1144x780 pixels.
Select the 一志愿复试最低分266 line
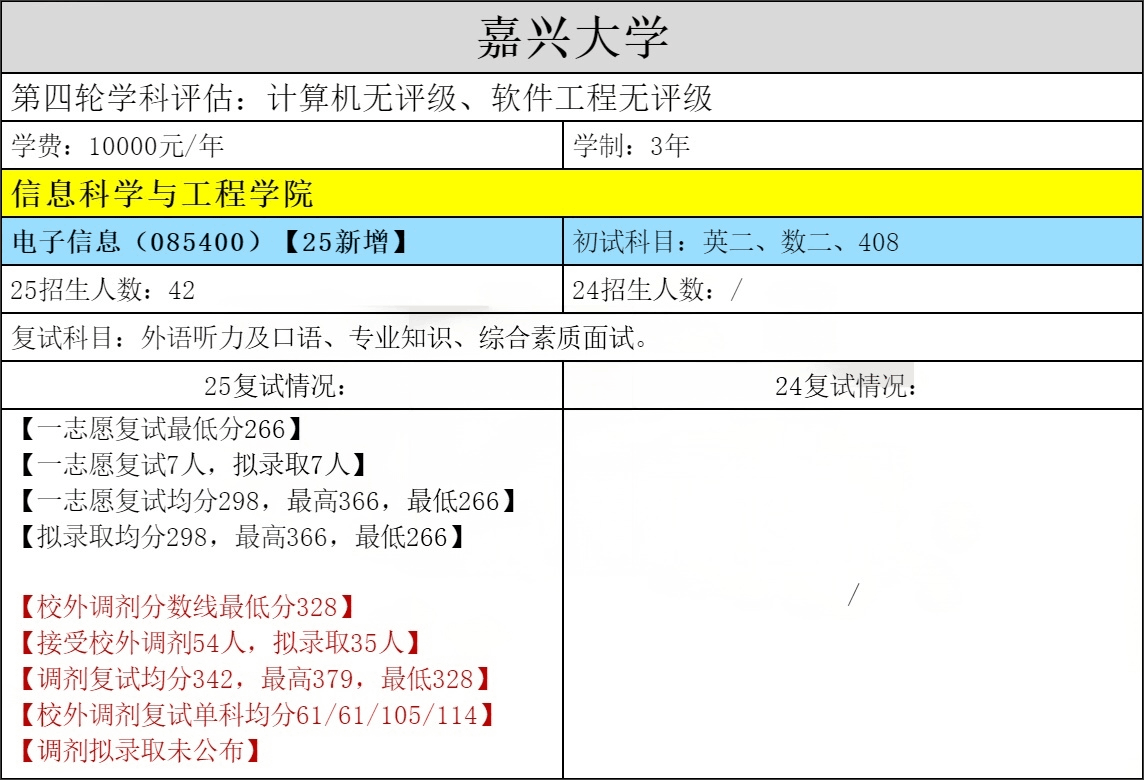(x=160, y=431)
